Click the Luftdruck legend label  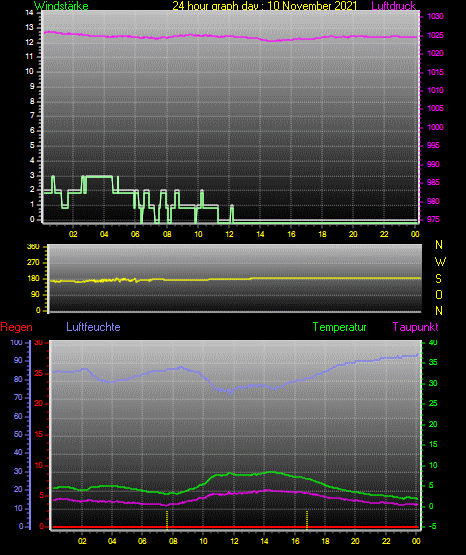tap(393, 6)
